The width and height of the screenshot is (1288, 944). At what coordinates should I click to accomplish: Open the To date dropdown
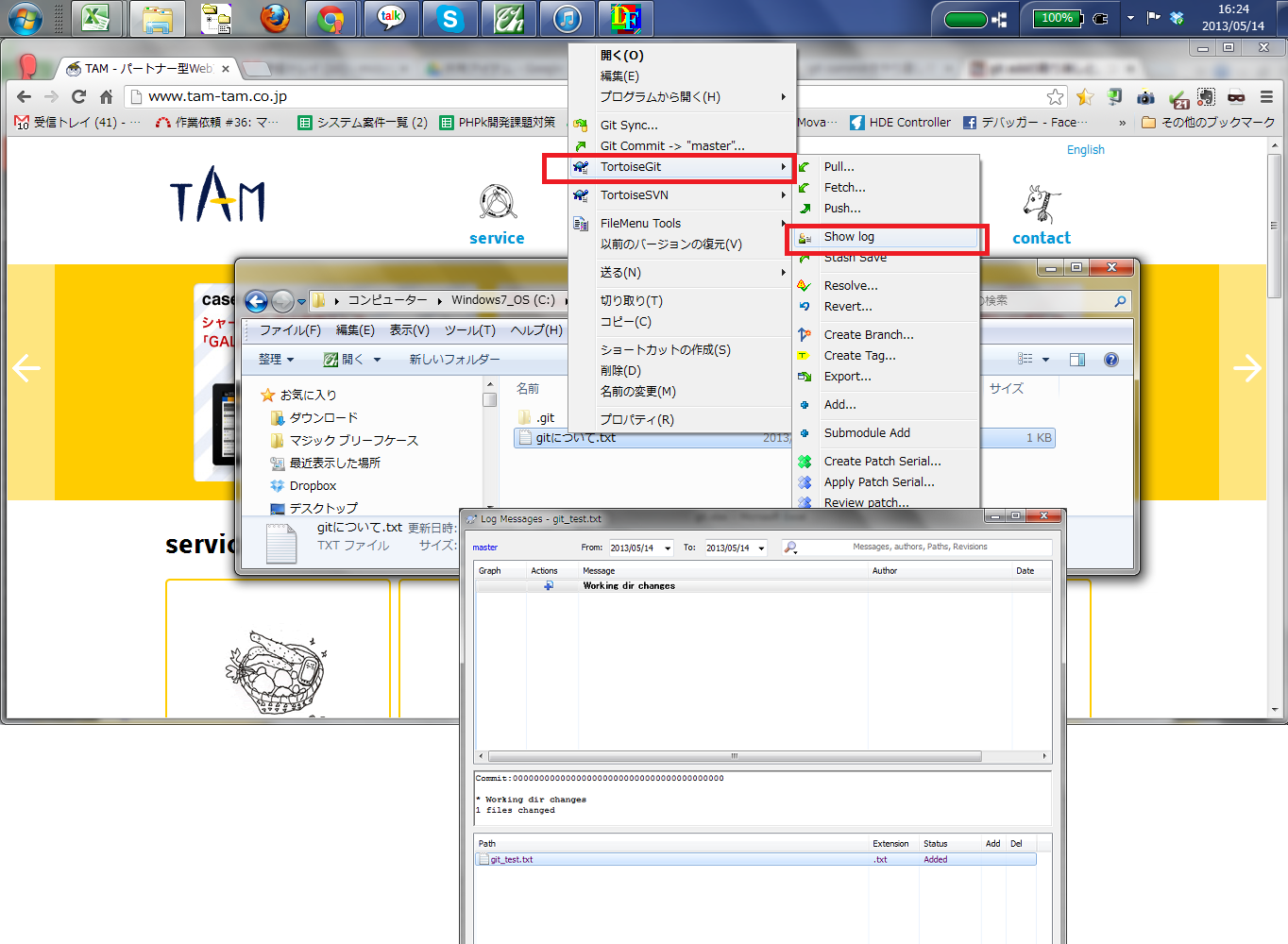[x=761, y=548]
